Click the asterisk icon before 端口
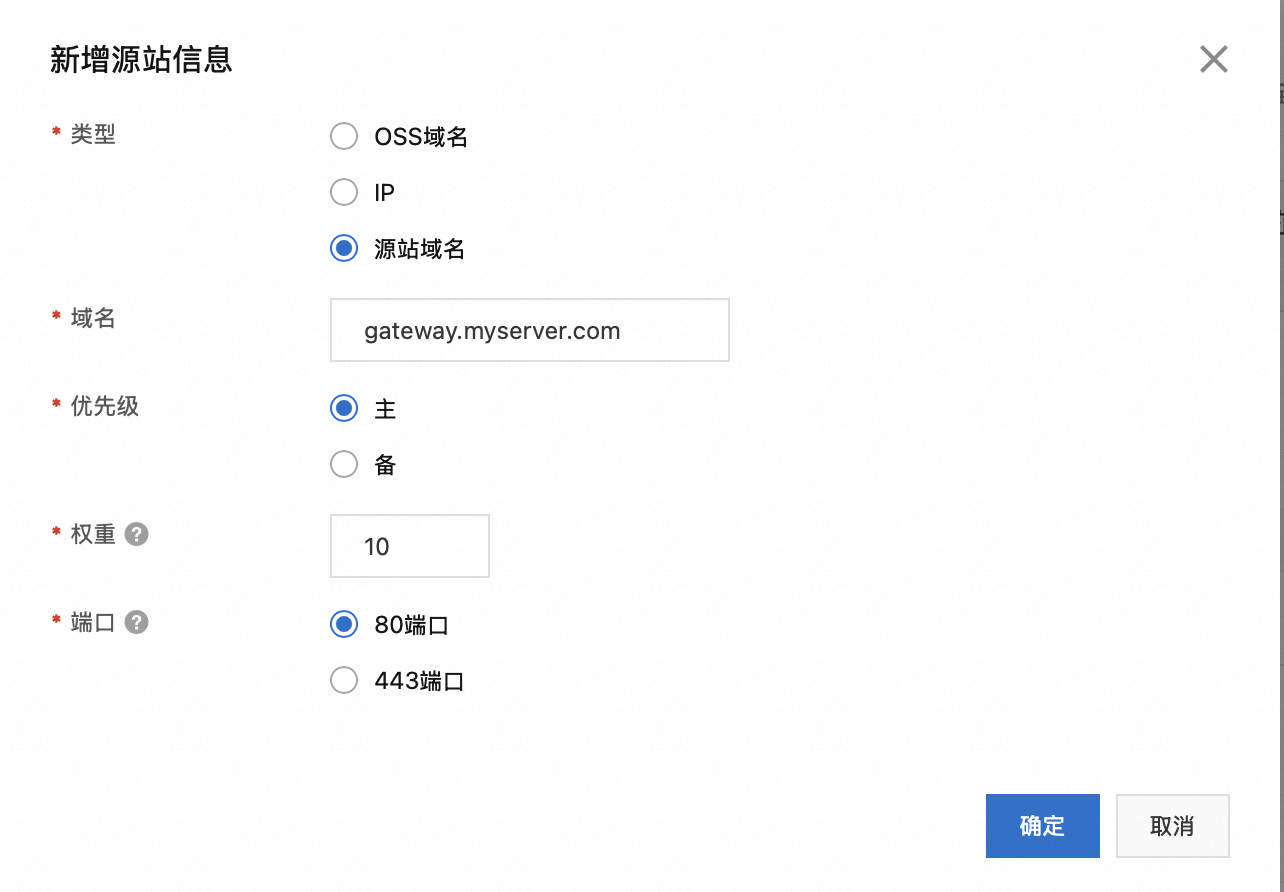This screenshot has height=892, width=1284. point(55,620)
